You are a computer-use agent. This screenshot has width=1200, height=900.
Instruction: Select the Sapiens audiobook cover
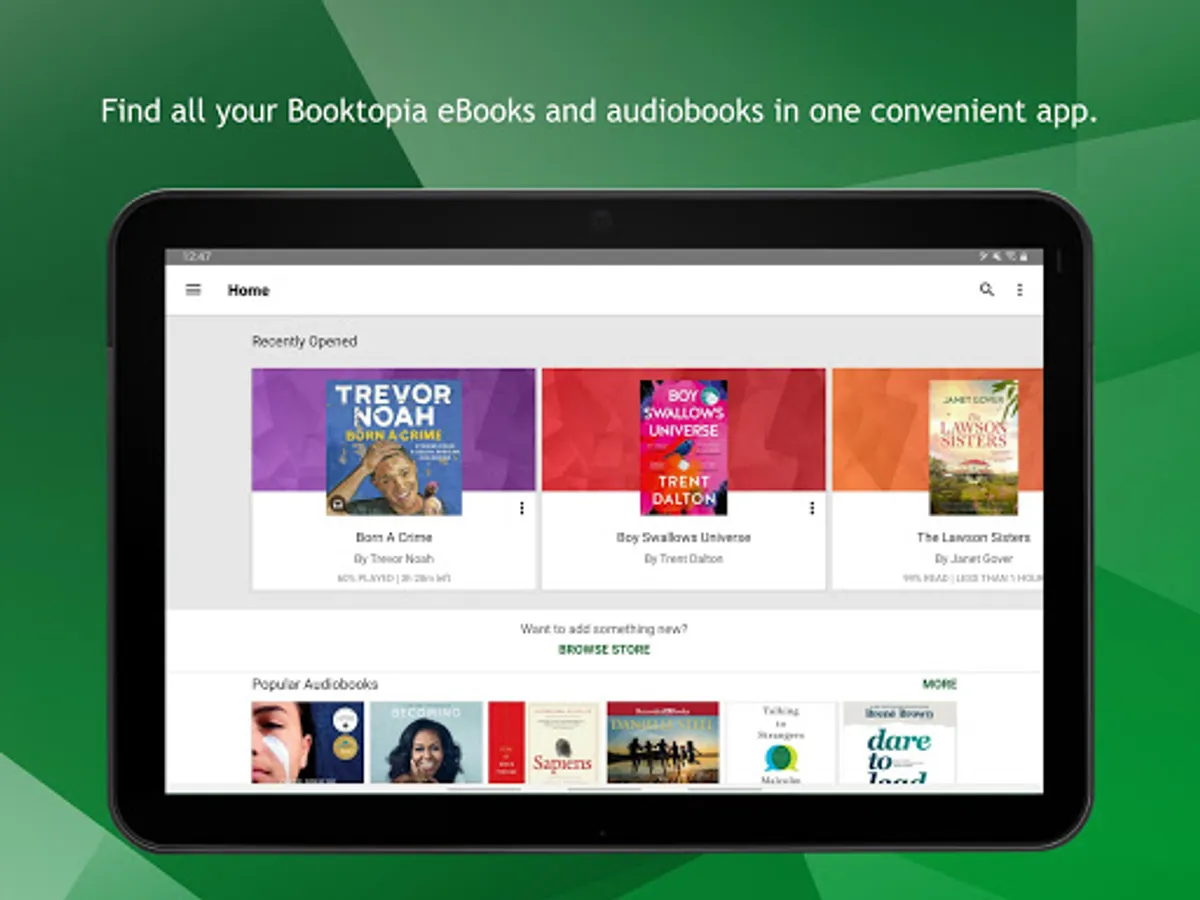tap(563, 742)
